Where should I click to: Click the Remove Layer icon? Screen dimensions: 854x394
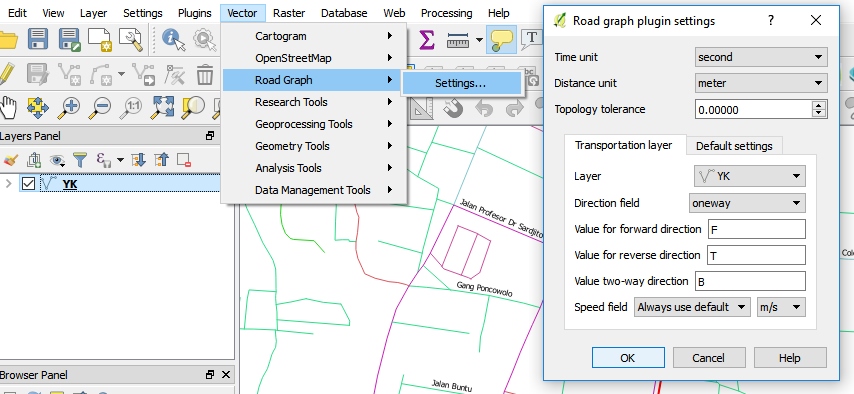(184, 160)
